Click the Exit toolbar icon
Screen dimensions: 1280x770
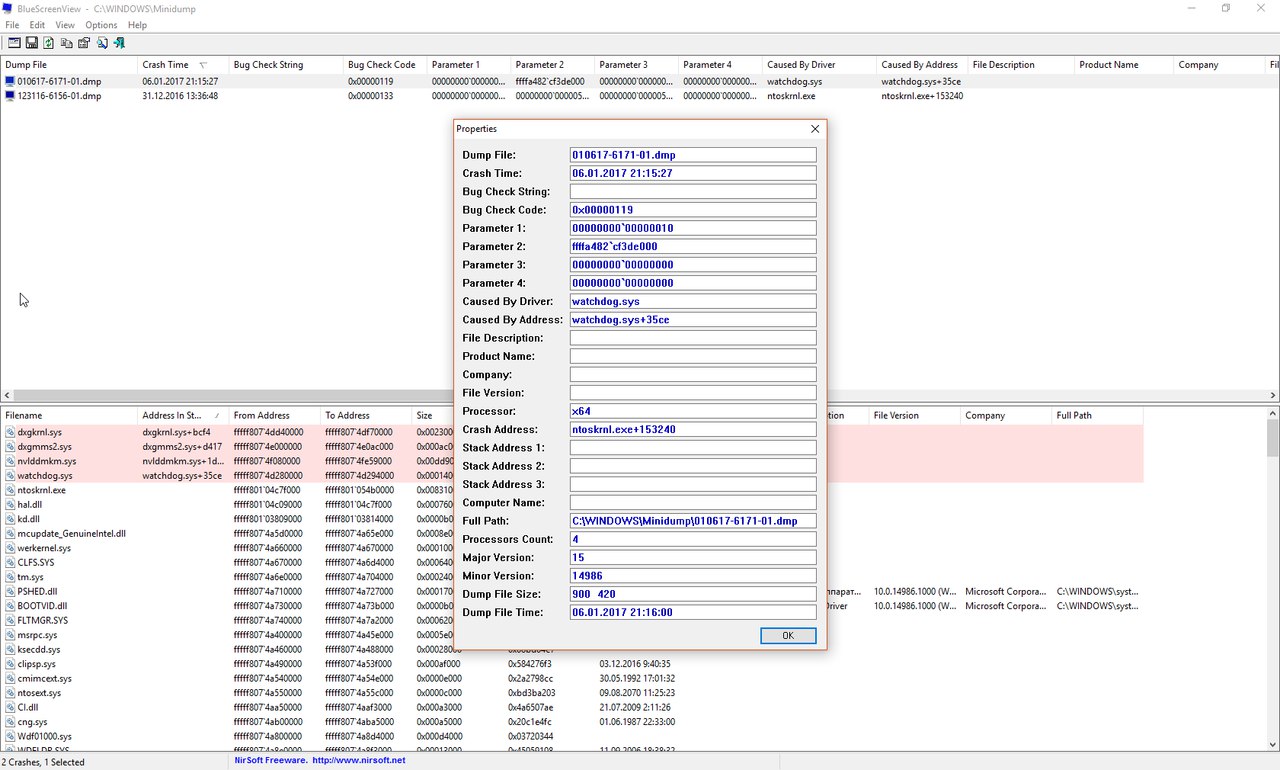(119, 43)
